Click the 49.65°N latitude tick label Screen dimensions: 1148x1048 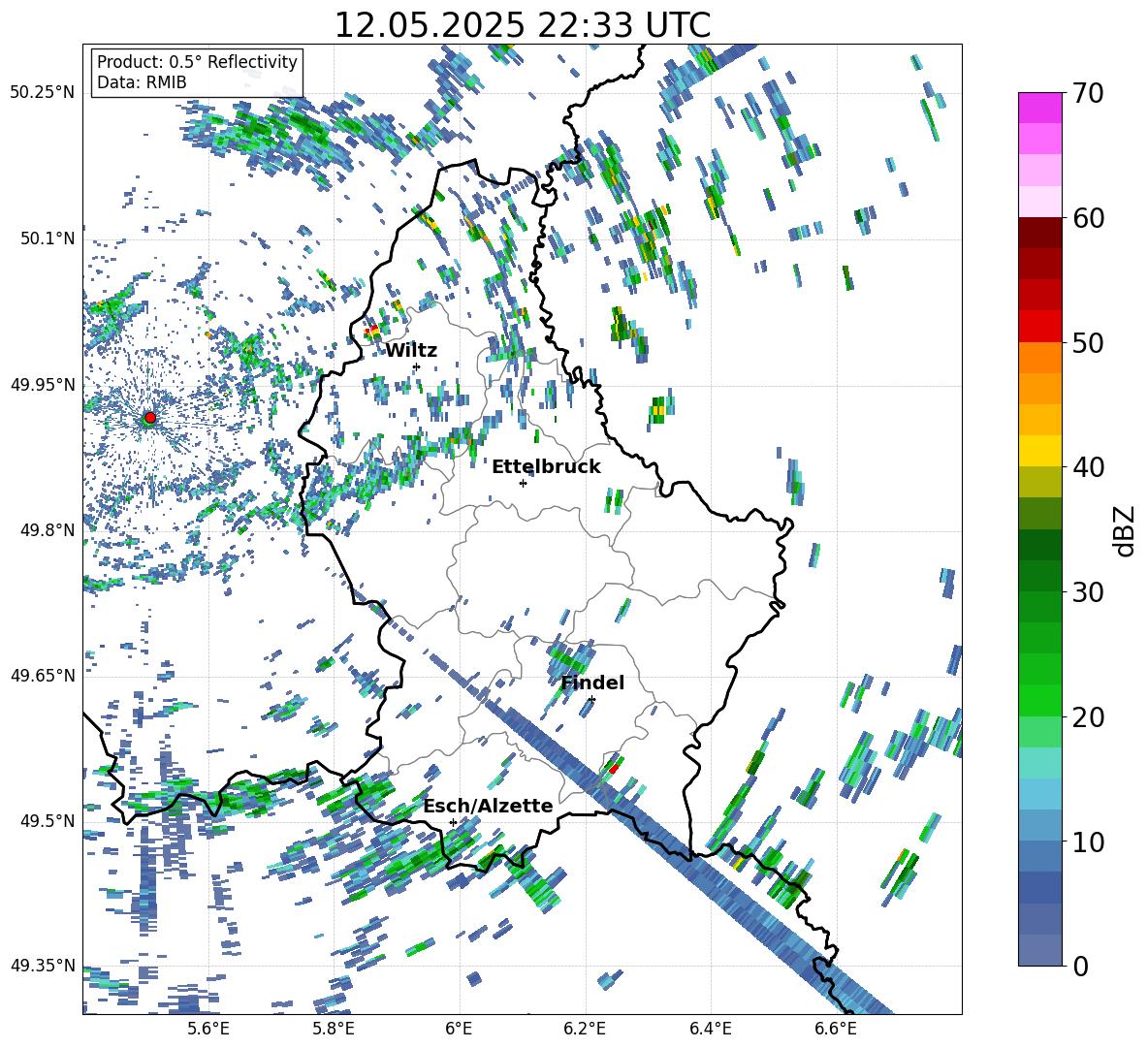(x=43, y=676)
